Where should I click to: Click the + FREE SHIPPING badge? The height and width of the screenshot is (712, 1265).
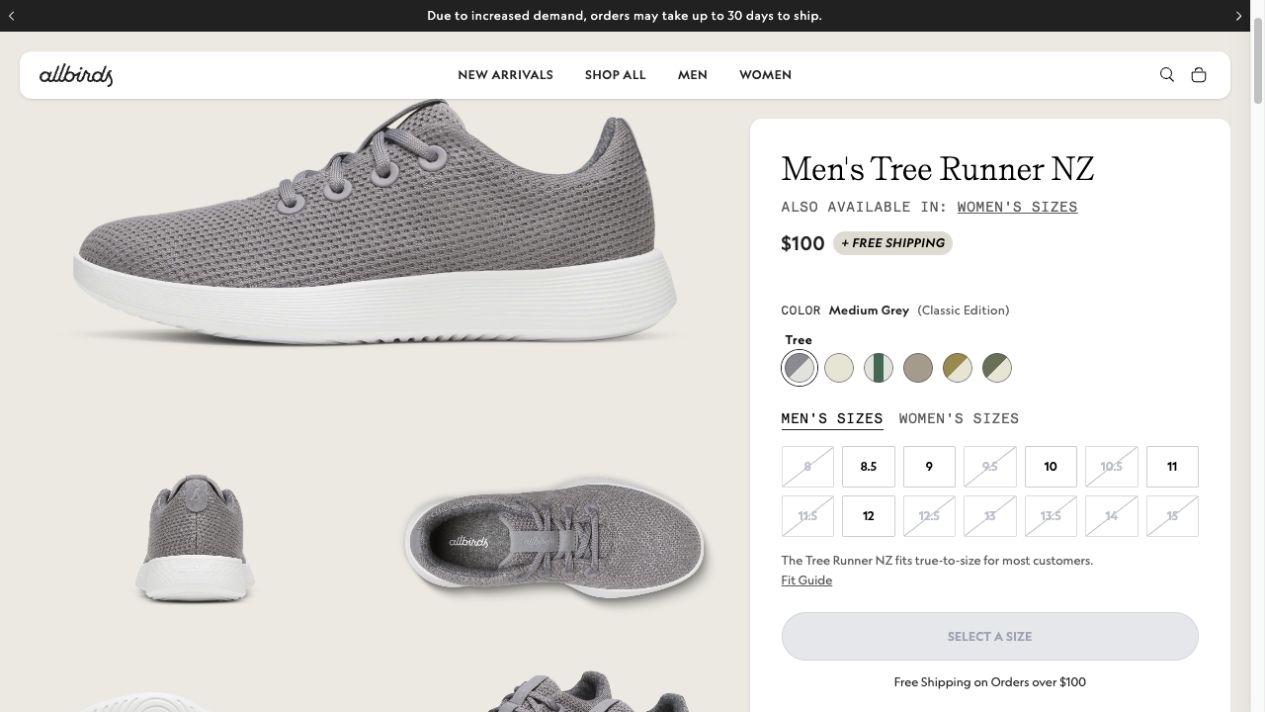click(x=893, y=243)
